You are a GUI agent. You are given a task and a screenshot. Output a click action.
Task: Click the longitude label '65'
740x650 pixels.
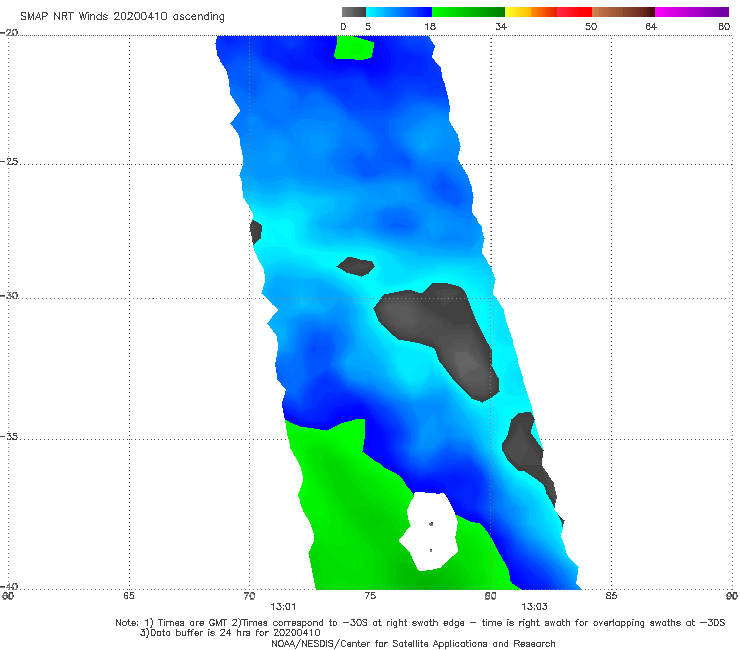point(129,595)
